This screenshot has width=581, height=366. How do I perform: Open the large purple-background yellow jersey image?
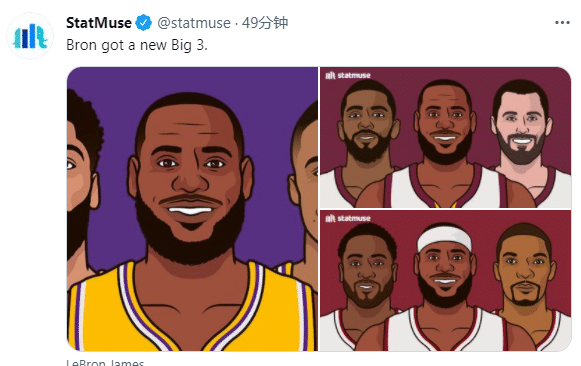[192, 209]
